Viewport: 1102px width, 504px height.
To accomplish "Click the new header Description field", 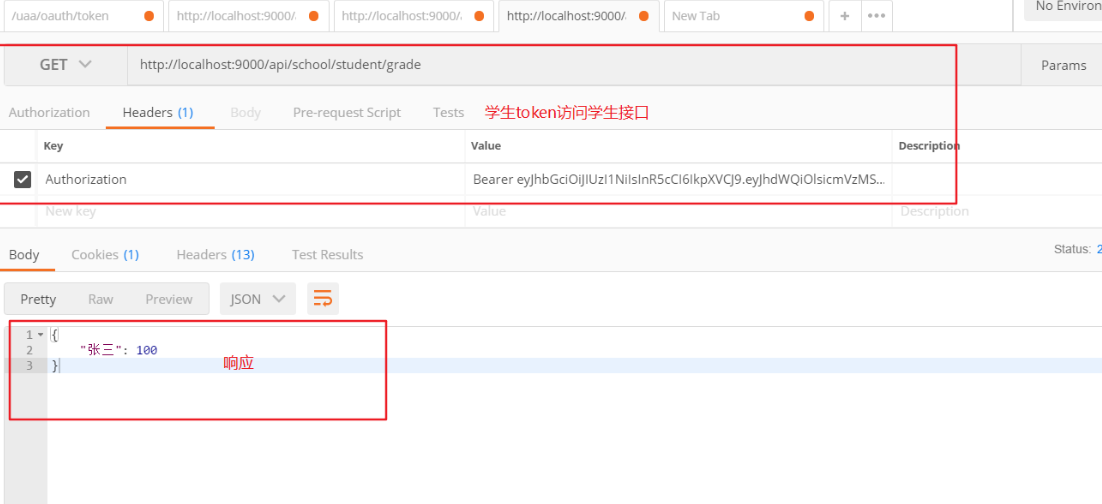I will pyautogui.click(x=998, y=211).
